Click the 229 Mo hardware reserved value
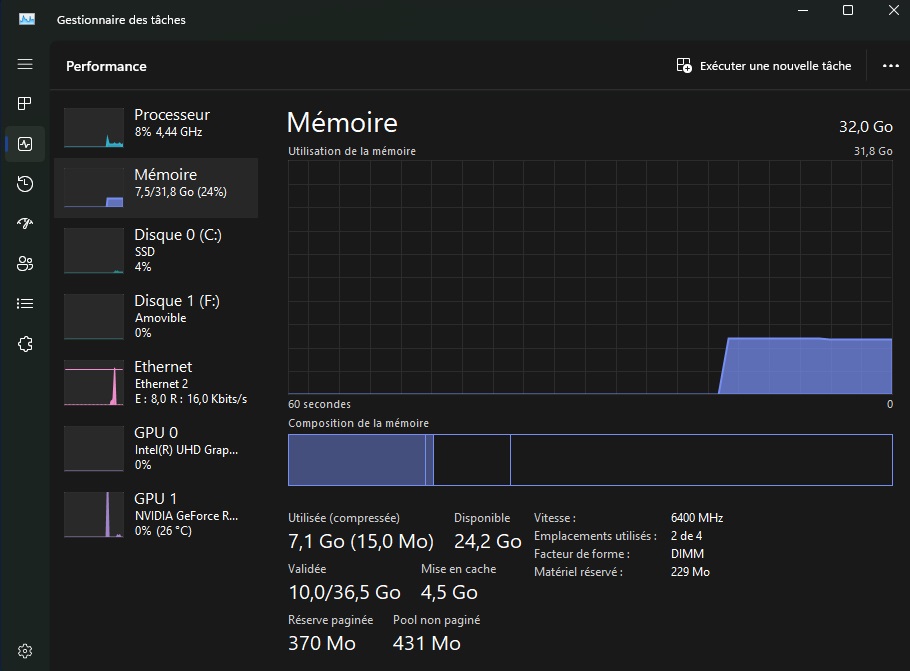The image size is (910, 671). click(691, 572)
